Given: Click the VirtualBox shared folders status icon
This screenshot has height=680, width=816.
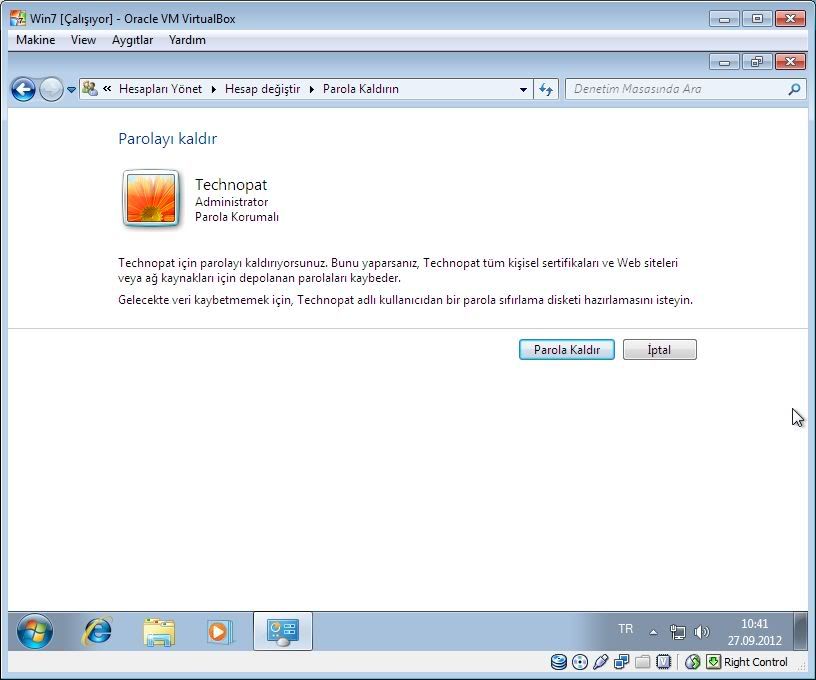Looking at the screenshot, I should (x=642, y=662).
